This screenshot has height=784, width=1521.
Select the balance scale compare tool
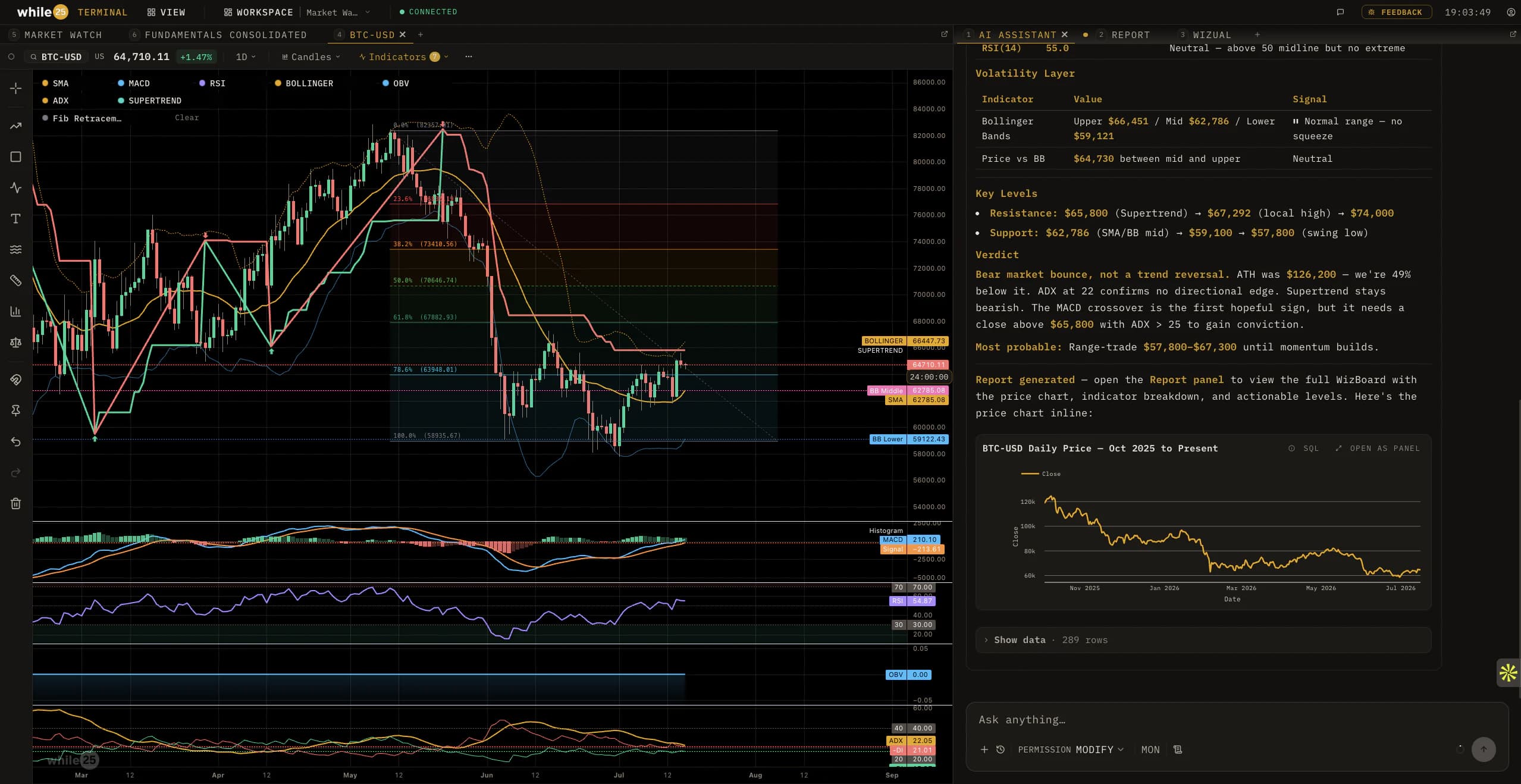point(16,342)
